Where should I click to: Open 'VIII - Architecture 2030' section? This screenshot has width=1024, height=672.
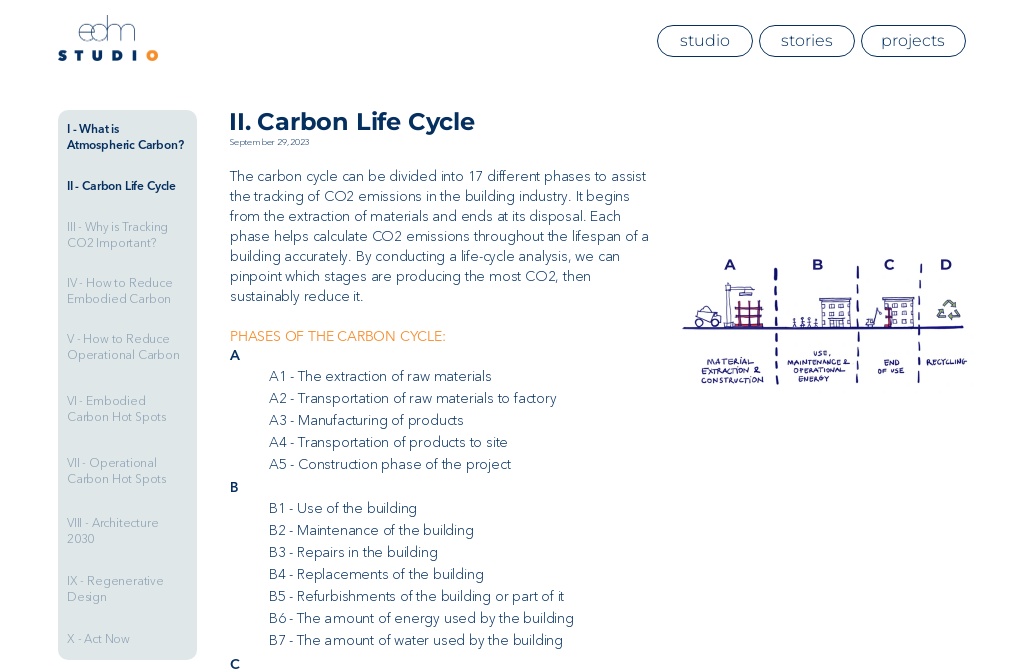pos(113,531)
